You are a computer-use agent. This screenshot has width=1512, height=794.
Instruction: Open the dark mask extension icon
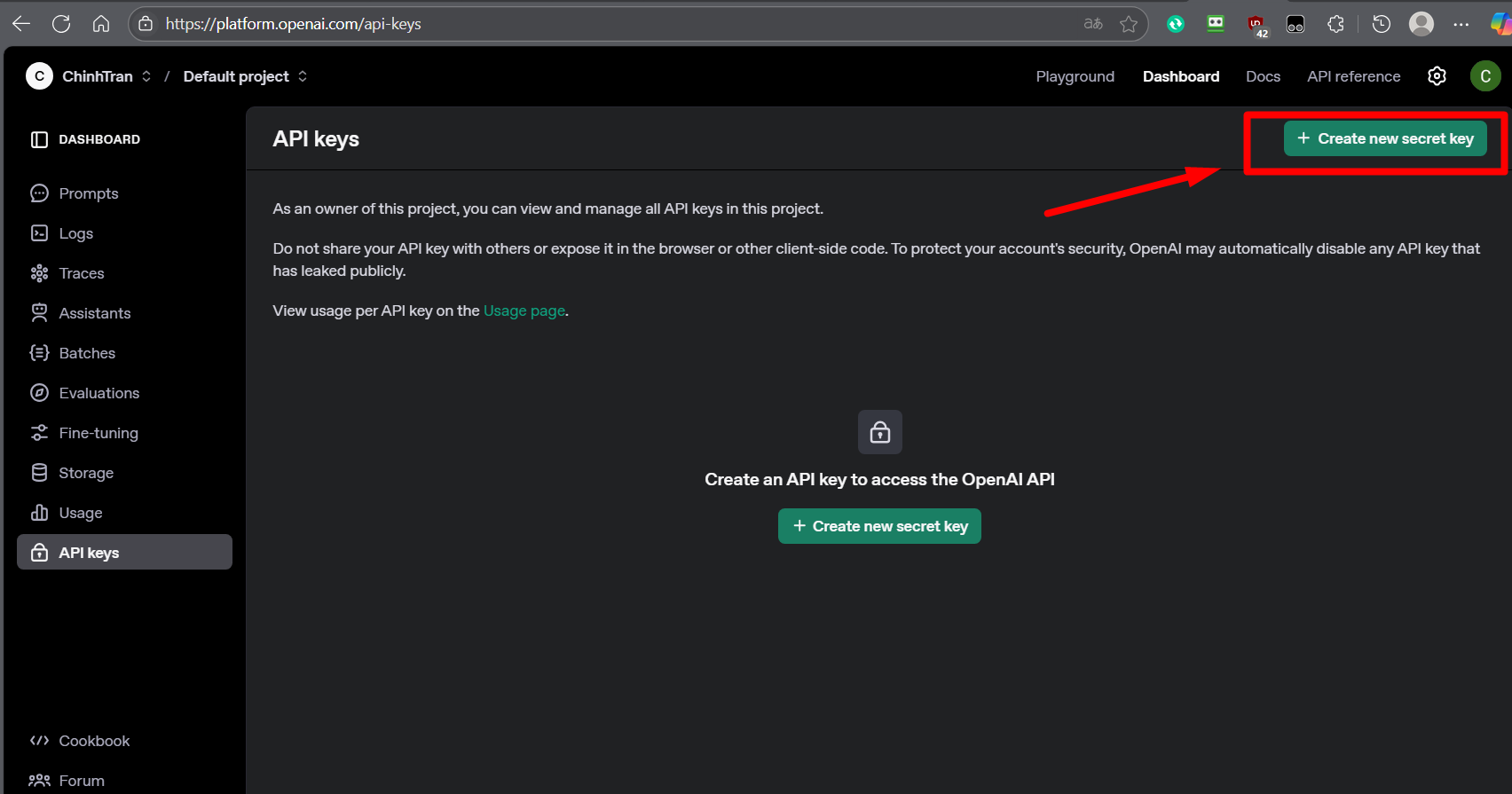pos(1295,25)
